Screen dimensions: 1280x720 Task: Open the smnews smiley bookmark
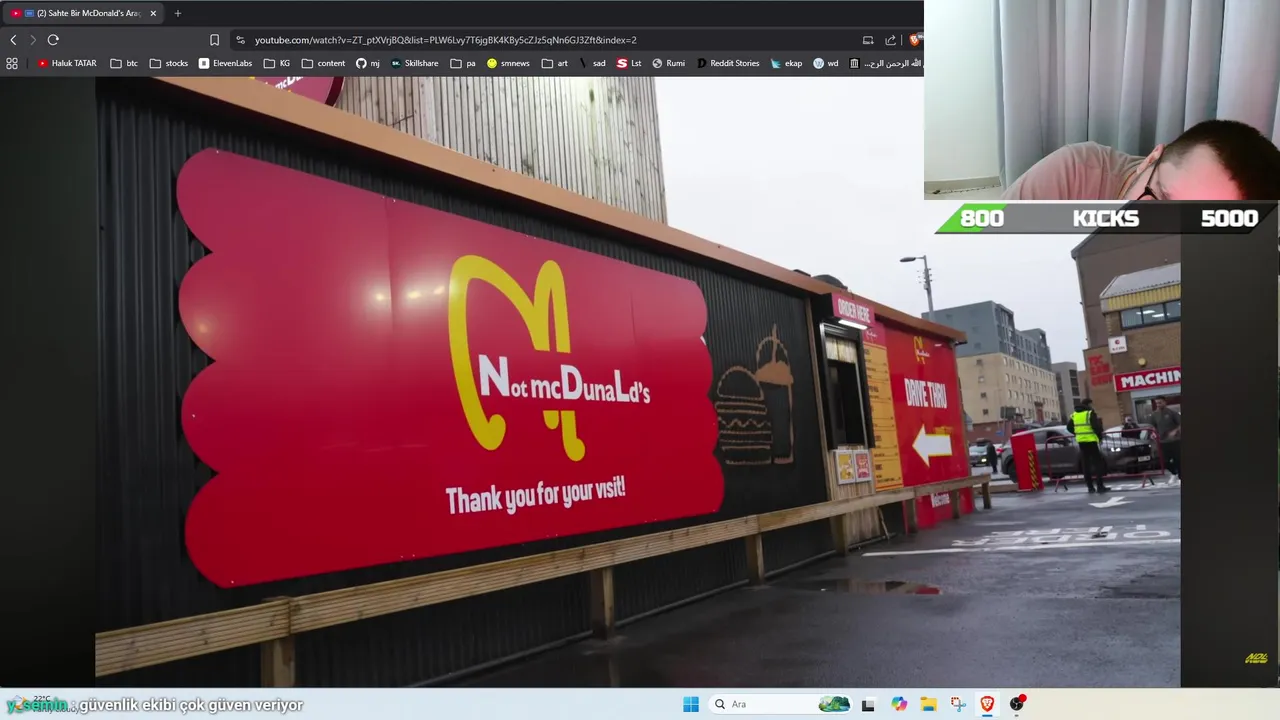[508, 63]
